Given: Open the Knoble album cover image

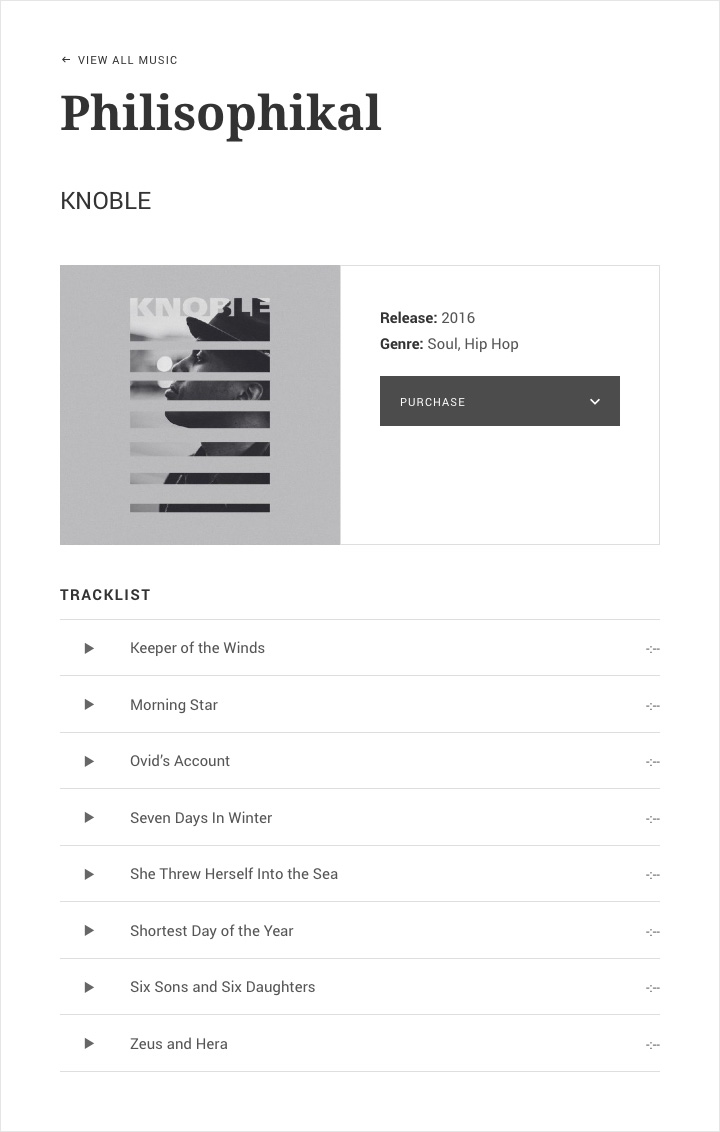Looking at the screenshot, I should [x=200, y=405].
